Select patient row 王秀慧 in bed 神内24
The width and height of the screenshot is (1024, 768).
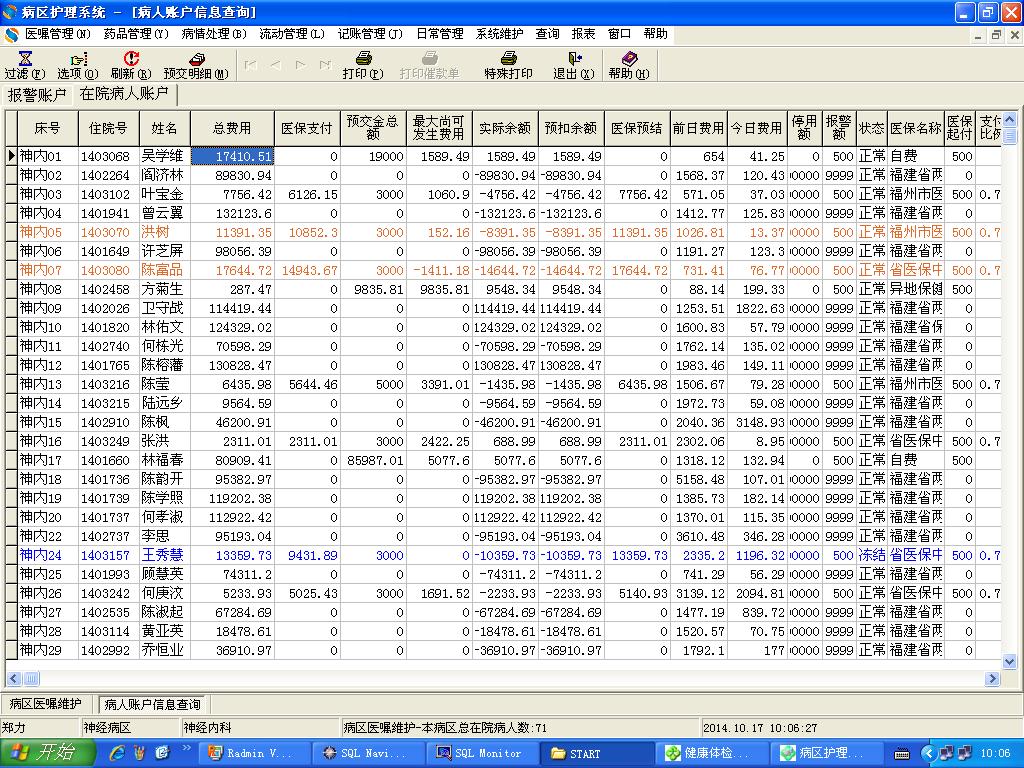click(162, 555)
